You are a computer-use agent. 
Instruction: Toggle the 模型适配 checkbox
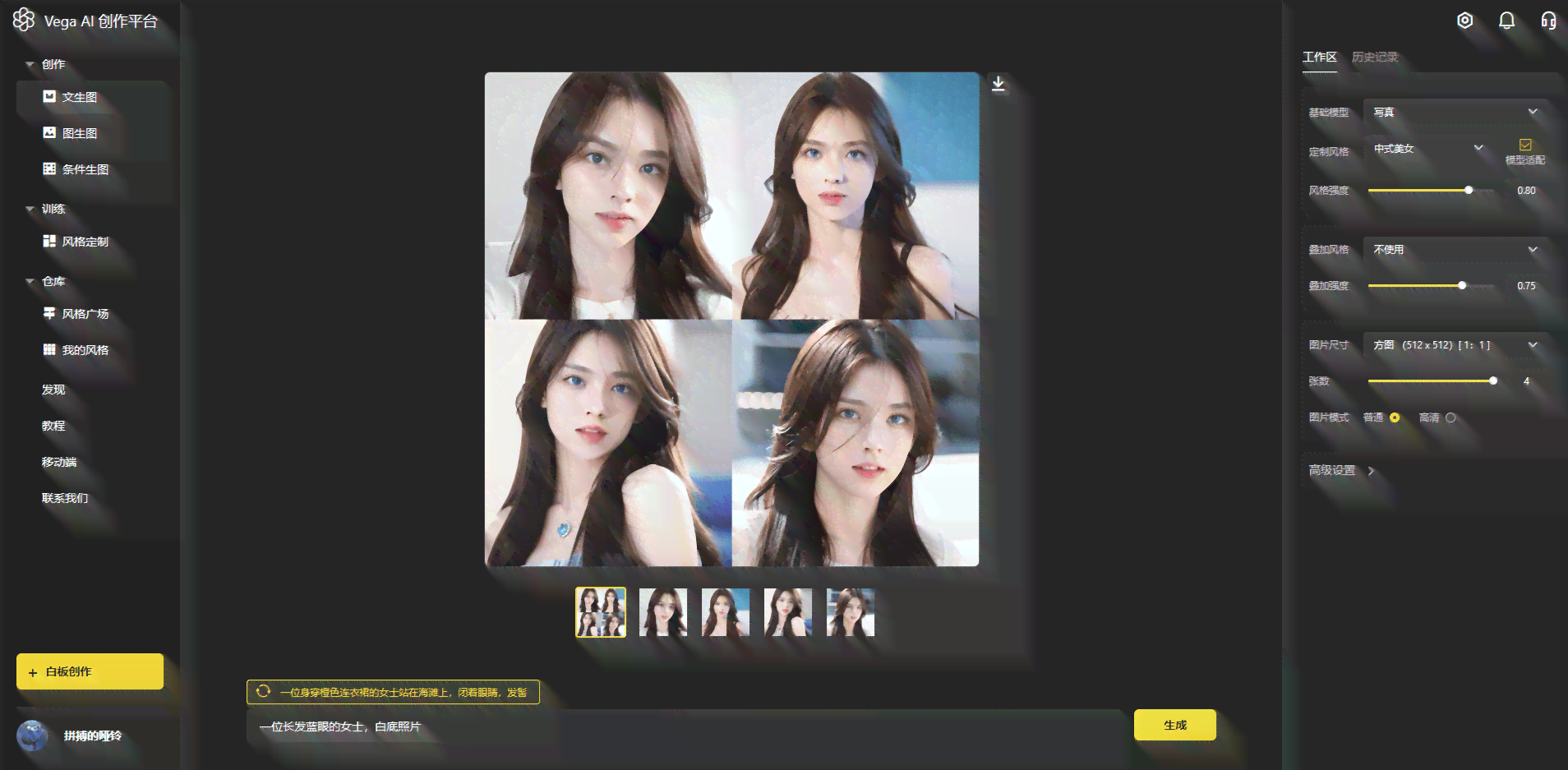click(1525, 145)
